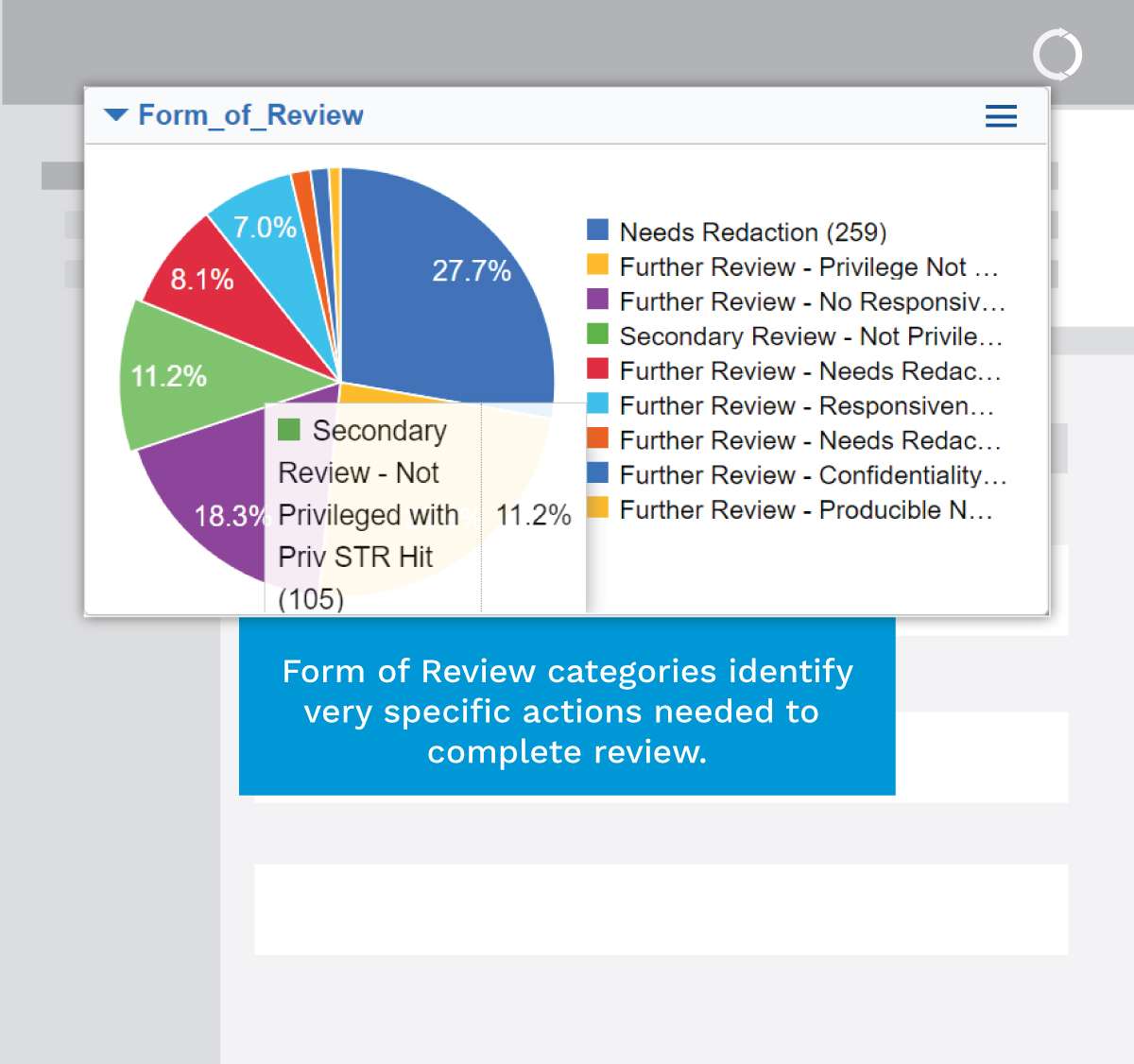Screen dimensions: 1134x1064
Task: Click red swatch for Further Review - Needs Redac
Action: (x=597, y=369)
